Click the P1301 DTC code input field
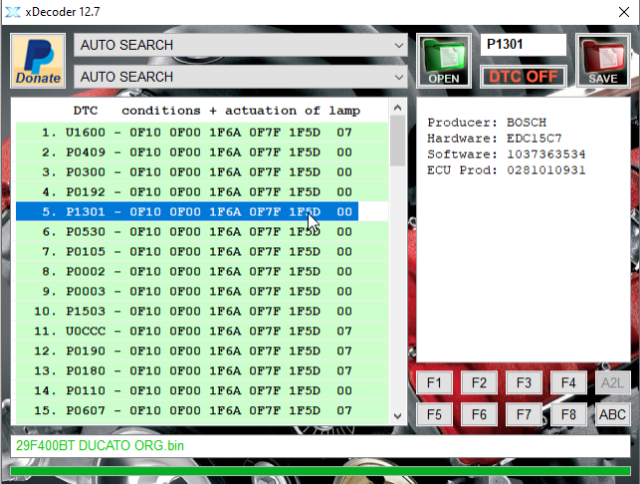Screen dimensions: 640x484 [x=522, y=45]
